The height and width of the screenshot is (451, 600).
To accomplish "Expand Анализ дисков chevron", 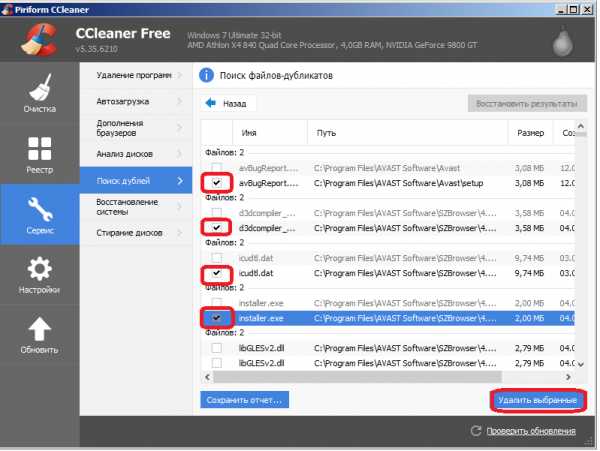I will click(180, 154).
